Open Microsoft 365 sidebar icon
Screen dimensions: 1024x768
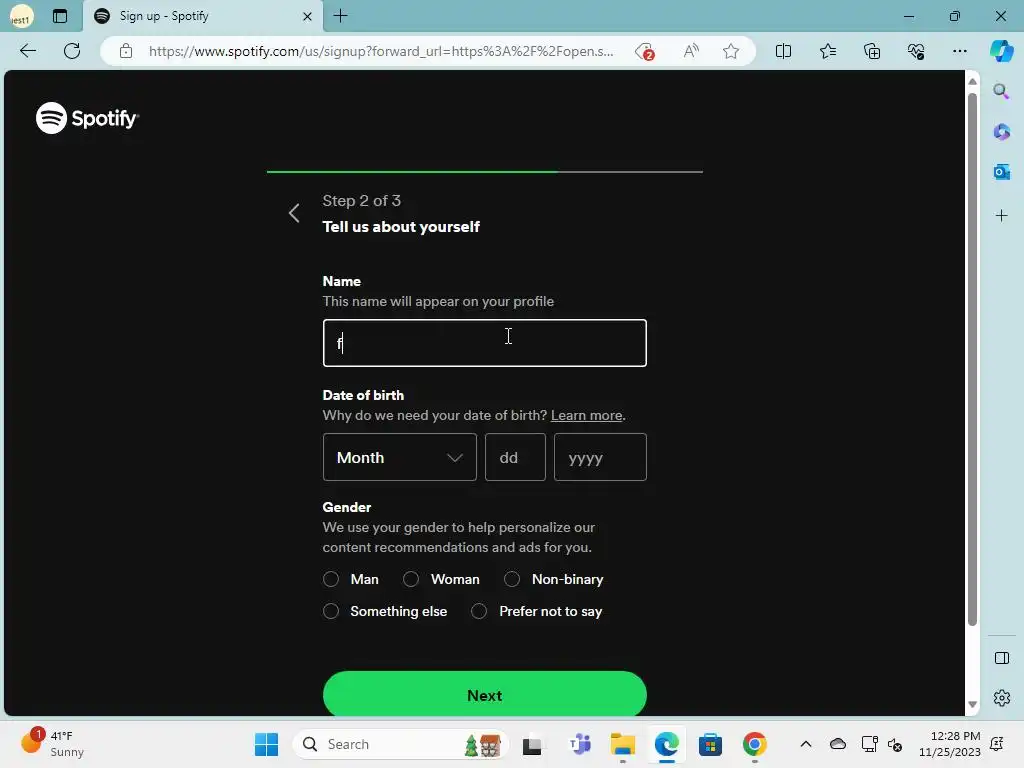[x=1001, y=132]
